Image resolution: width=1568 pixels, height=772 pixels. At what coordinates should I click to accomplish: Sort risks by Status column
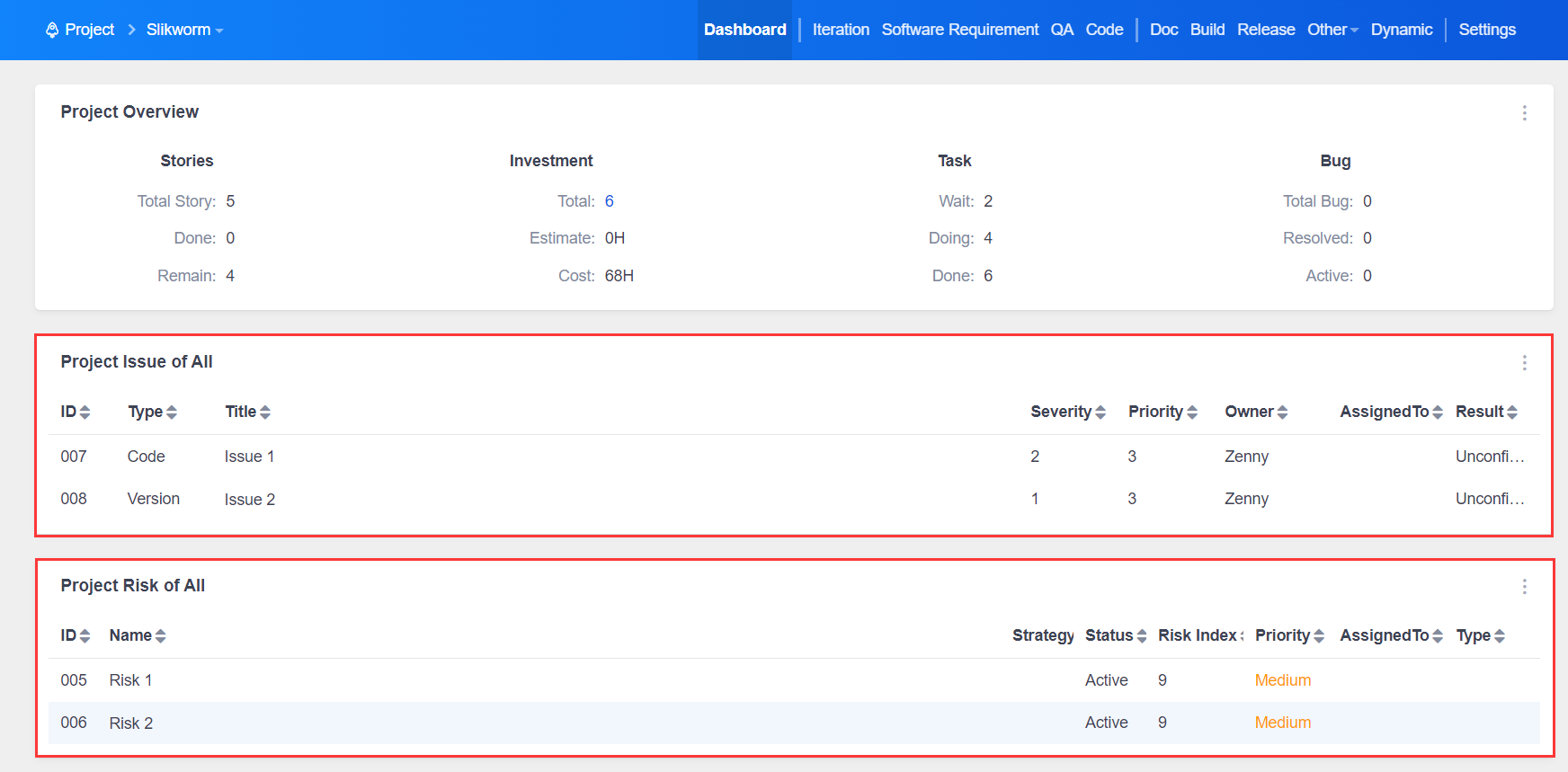pos(1141,636)
